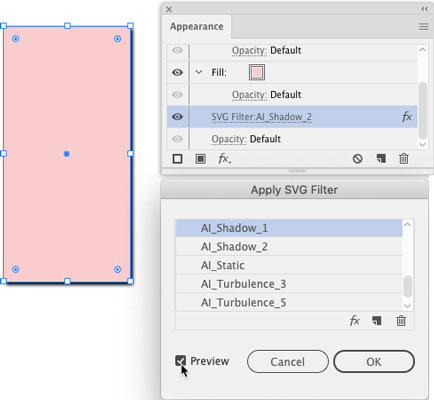Viewport: 434px width, 400px height.
Task: Select the Appearance tab
Action: point(196,27)
